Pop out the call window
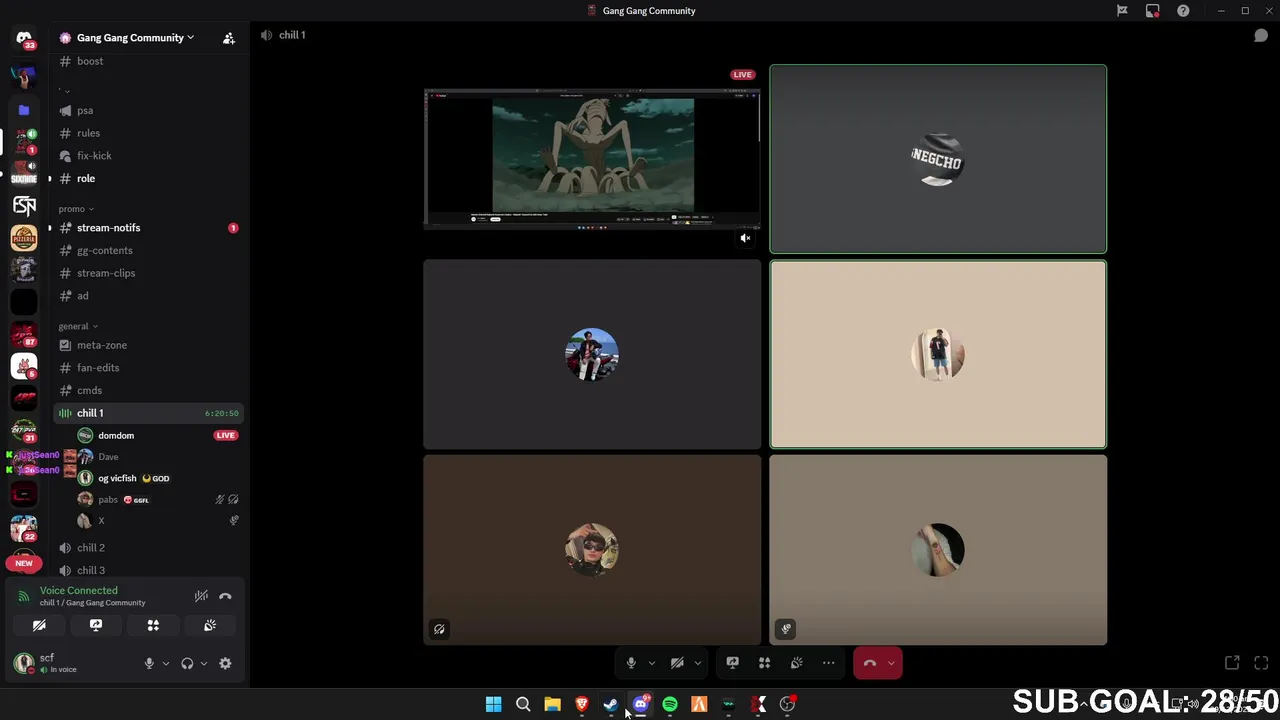Screen dimensions: 1280x720 (x=1232, y=663)
